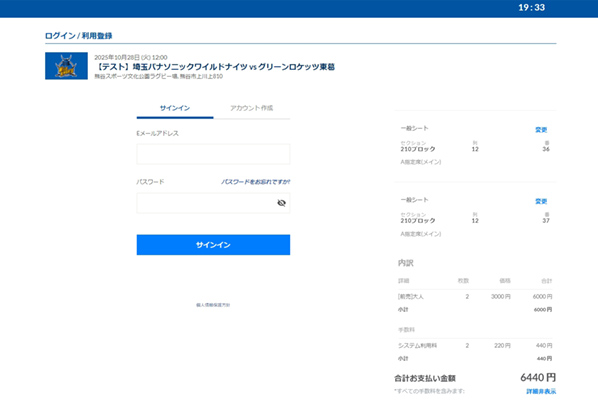This screenshot has width=598, height=407.
Task: Click 変更 for seat number 36
Action: 541,130
